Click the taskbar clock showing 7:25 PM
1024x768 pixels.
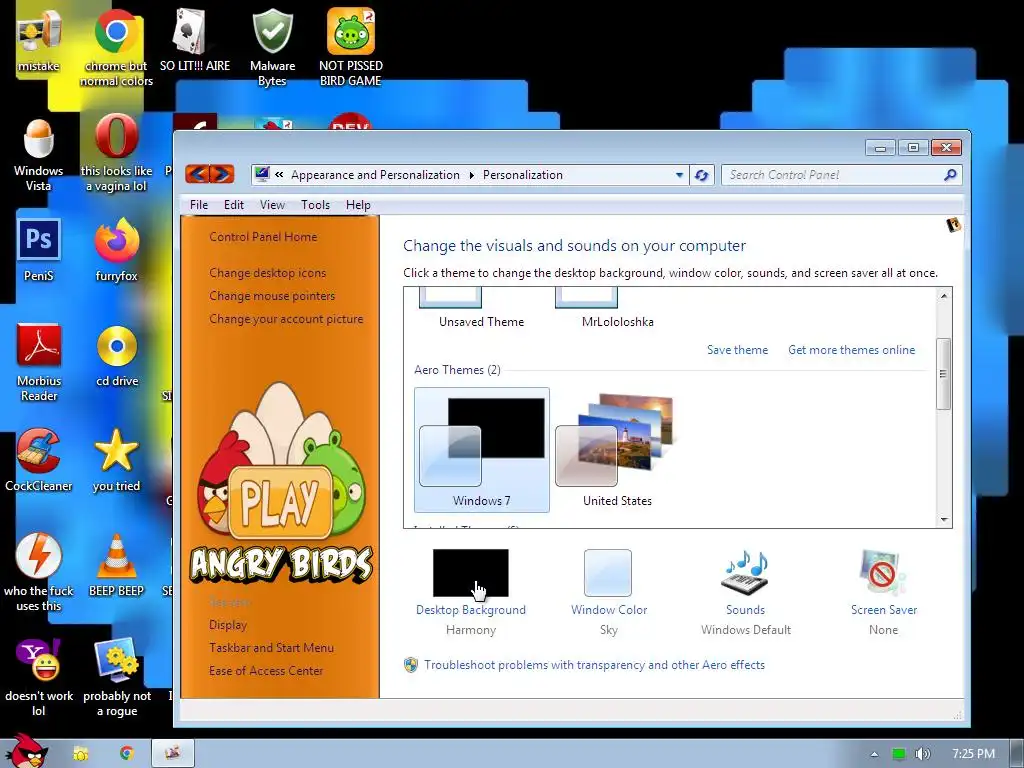pos(973,754)
